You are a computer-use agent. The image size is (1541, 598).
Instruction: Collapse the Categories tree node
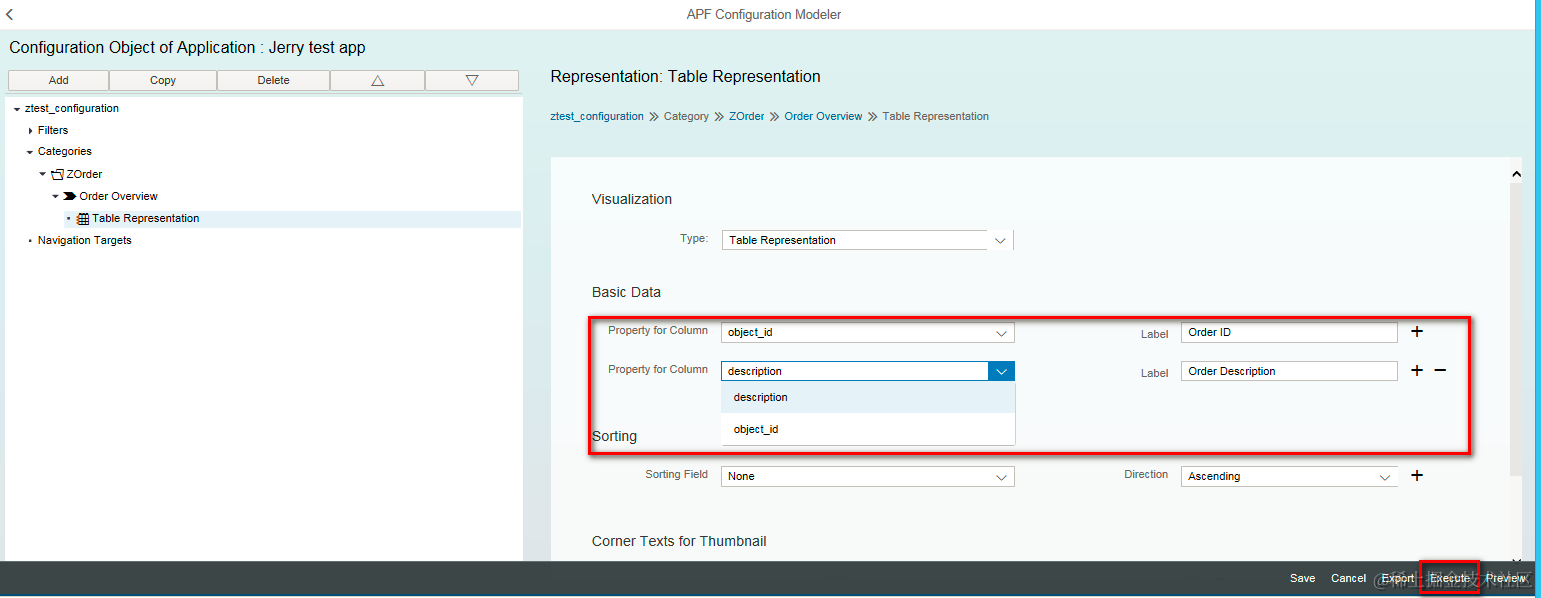click(x=30, y=152)
